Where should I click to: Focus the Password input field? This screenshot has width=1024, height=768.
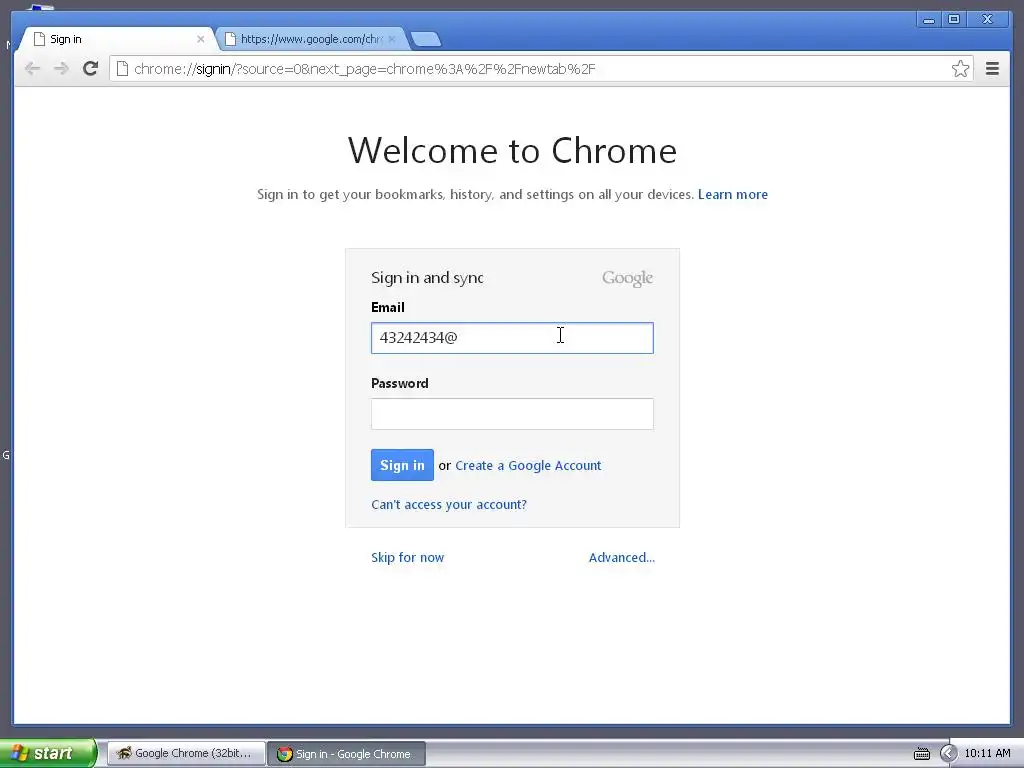pos(512,414)
